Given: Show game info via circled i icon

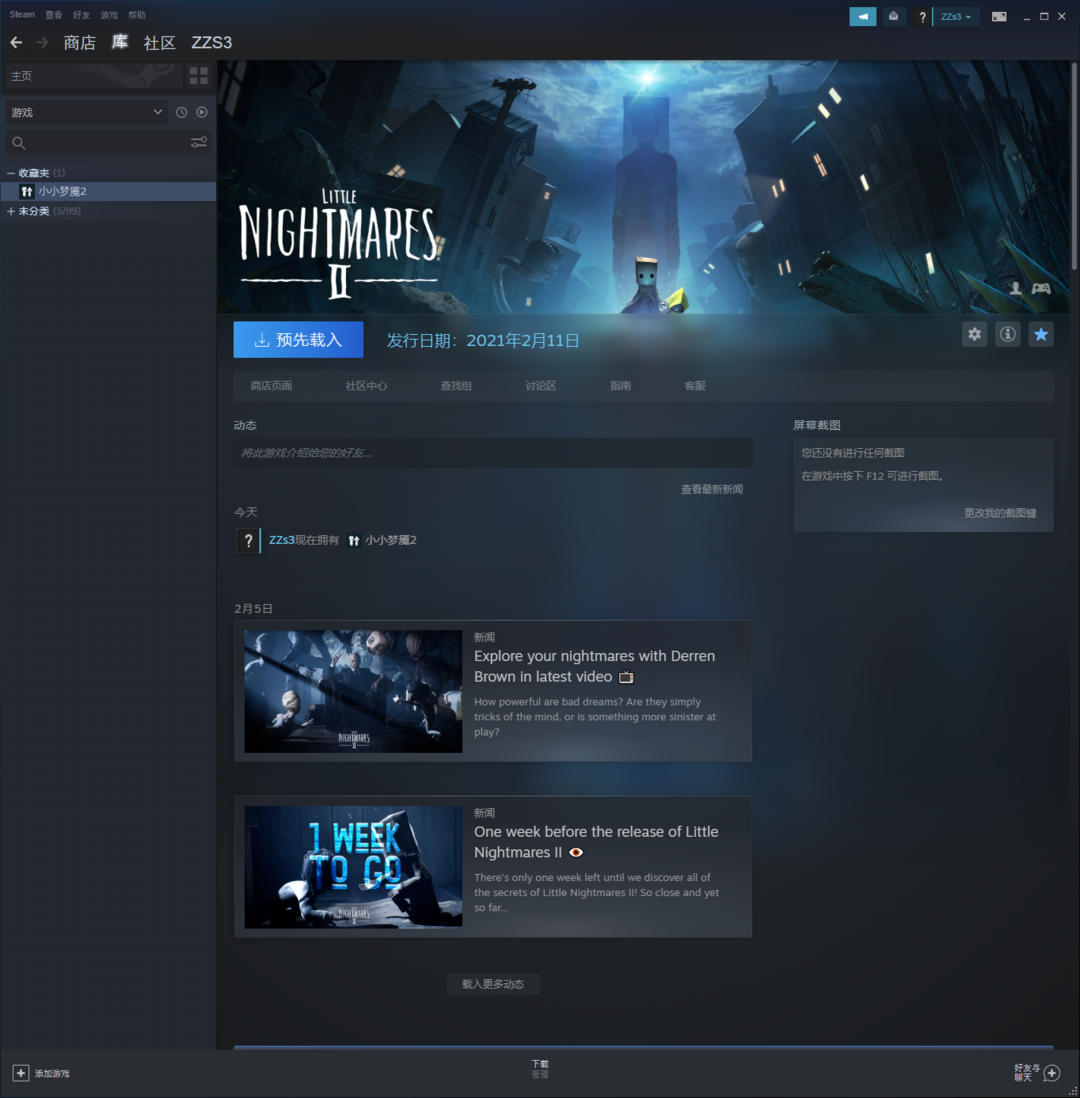Looking at the screenshot, I should click(1008, 335).
